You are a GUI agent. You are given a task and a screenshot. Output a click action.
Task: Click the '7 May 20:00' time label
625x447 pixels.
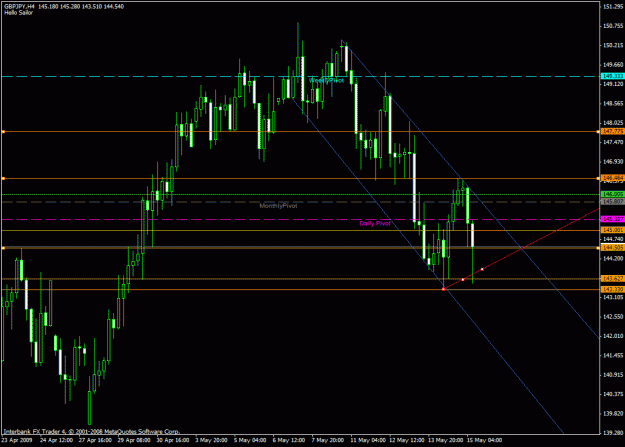(x=328, y=441)
